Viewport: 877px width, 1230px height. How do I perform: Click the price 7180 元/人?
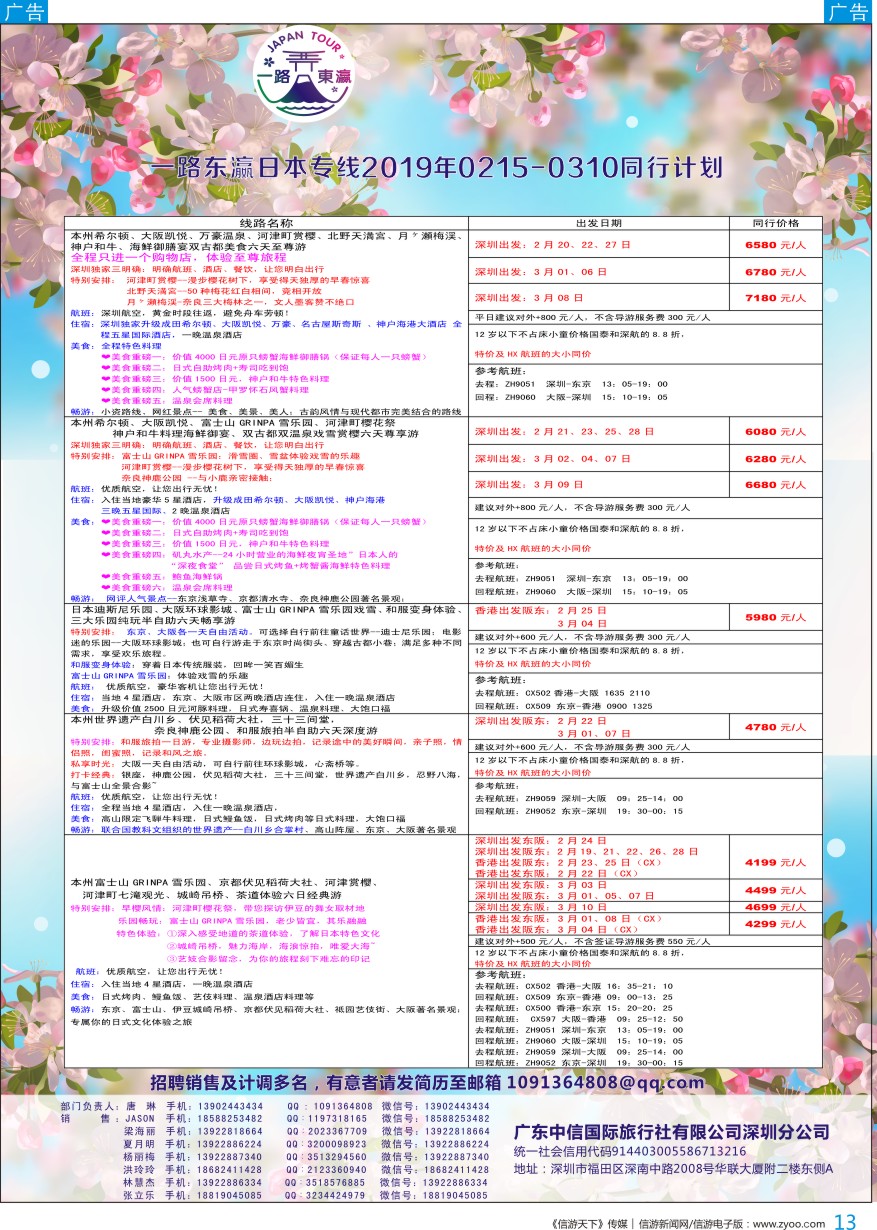pyautogui.click(x=775, y=298)
